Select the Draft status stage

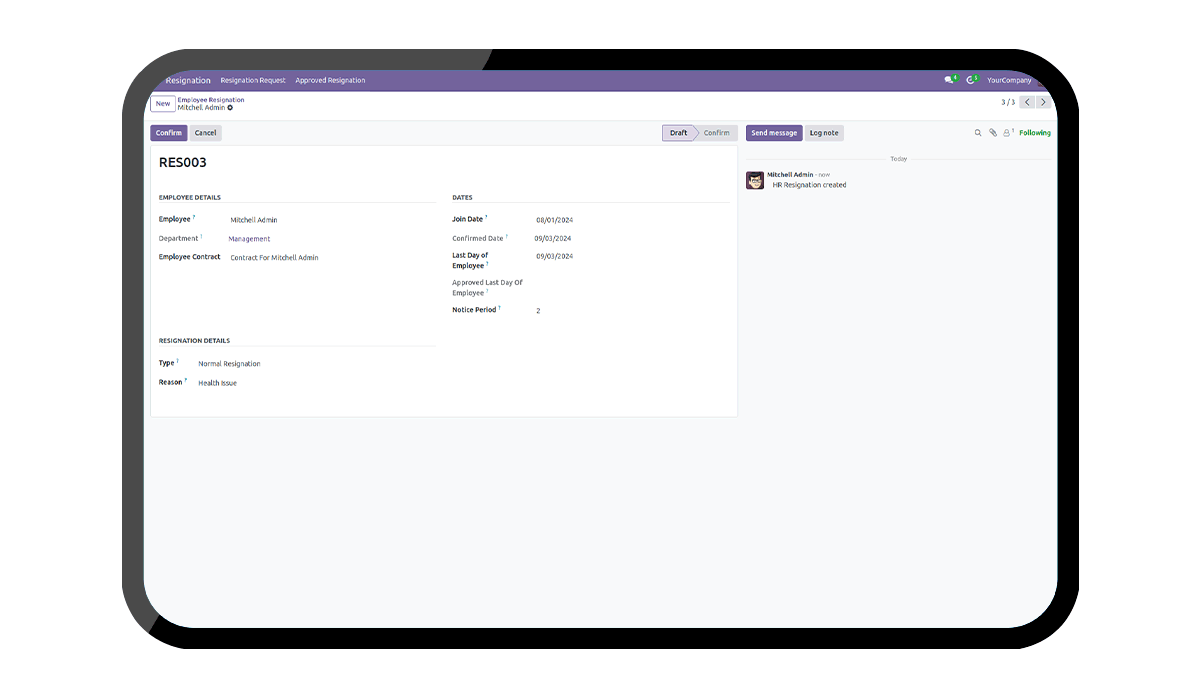(x=678, y=133)
